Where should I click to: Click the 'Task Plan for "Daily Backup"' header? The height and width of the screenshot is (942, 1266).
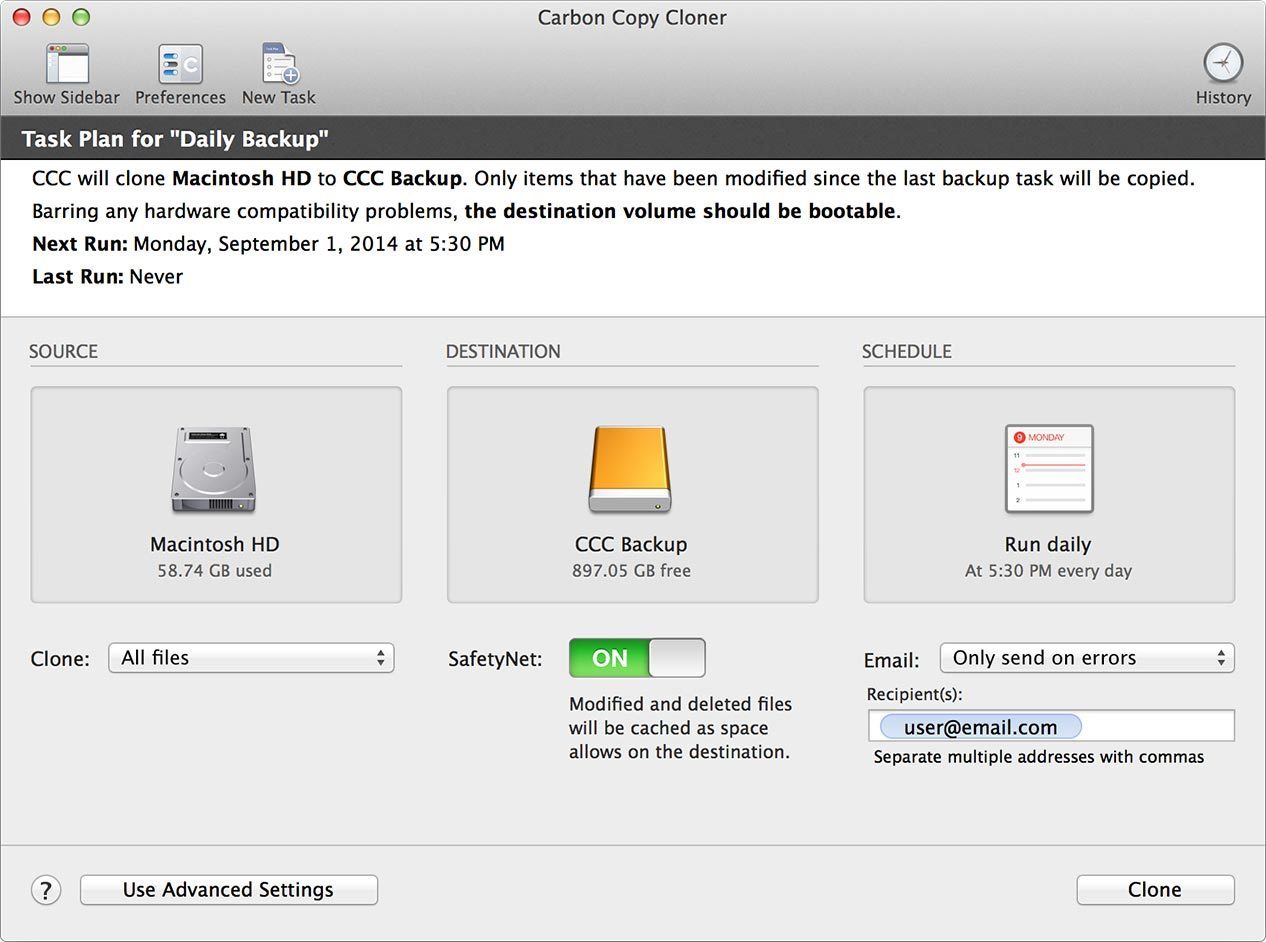176,139
